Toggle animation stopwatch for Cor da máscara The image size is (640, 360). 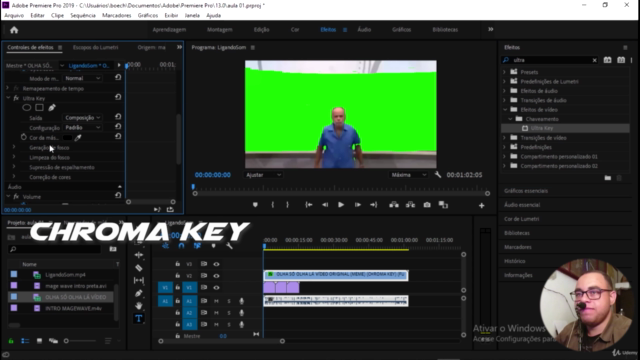pyautogui.click(x=24, y=137)
